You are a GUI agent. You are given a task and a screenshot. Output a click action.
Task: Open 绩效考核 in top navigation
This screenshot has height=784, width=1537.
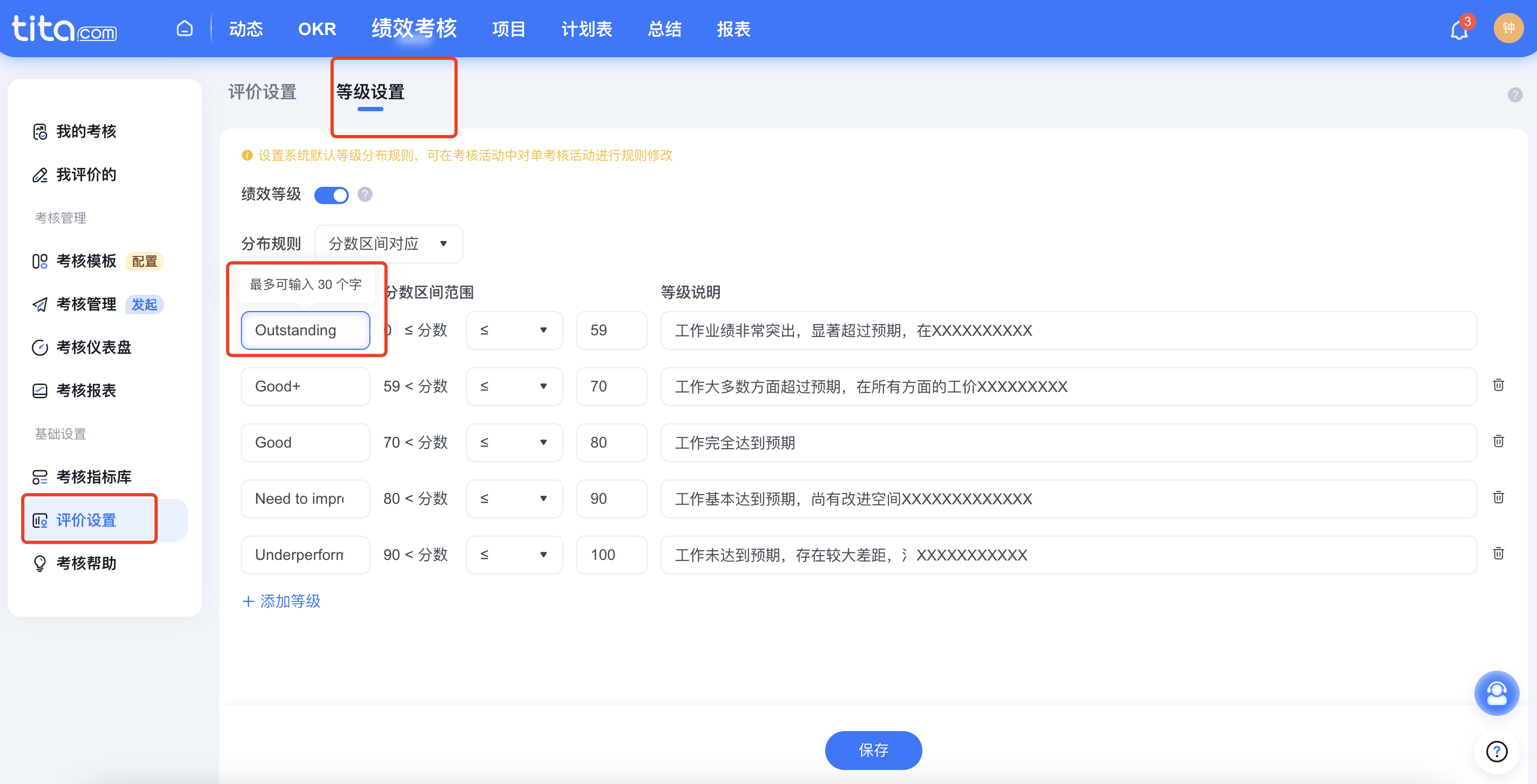coord(414,28)
